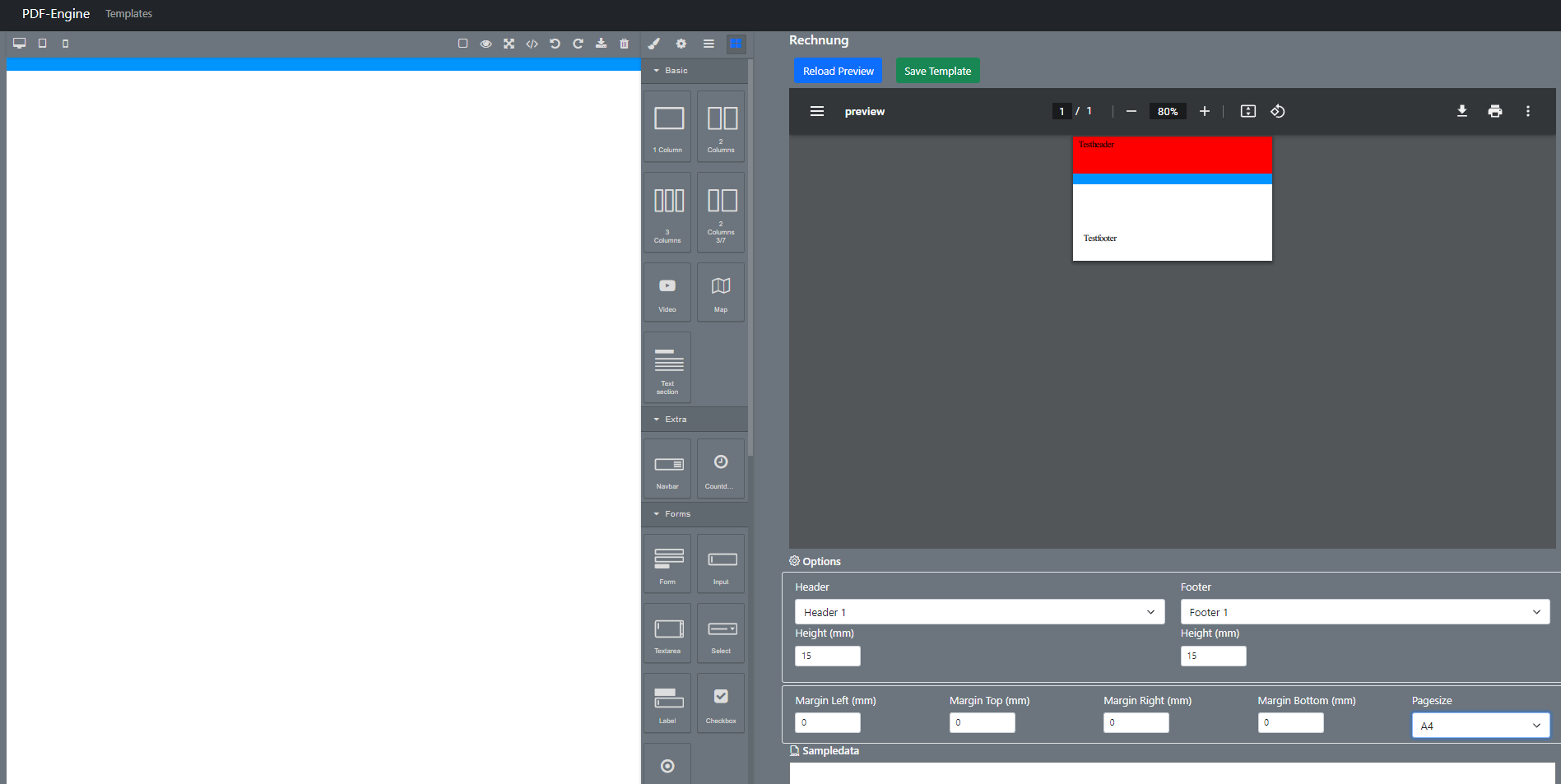1561x784 pixels.
Task: Click the Save Template button
Action: 937,71
